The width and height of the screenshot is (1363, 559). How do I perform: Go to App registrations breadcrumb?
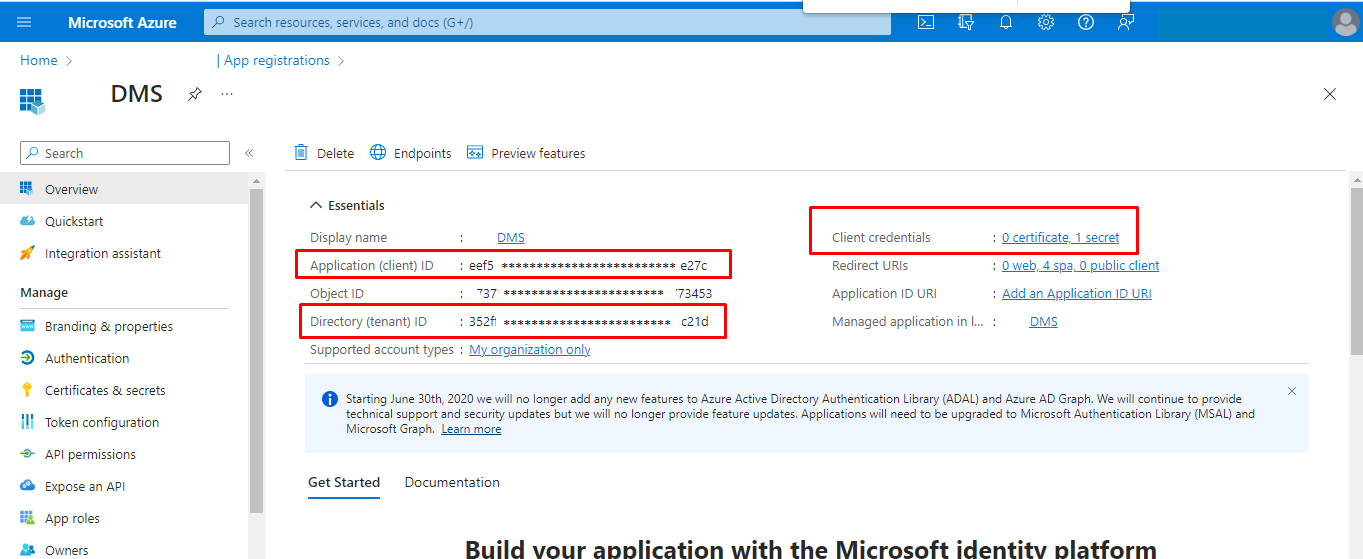(277, 60)
